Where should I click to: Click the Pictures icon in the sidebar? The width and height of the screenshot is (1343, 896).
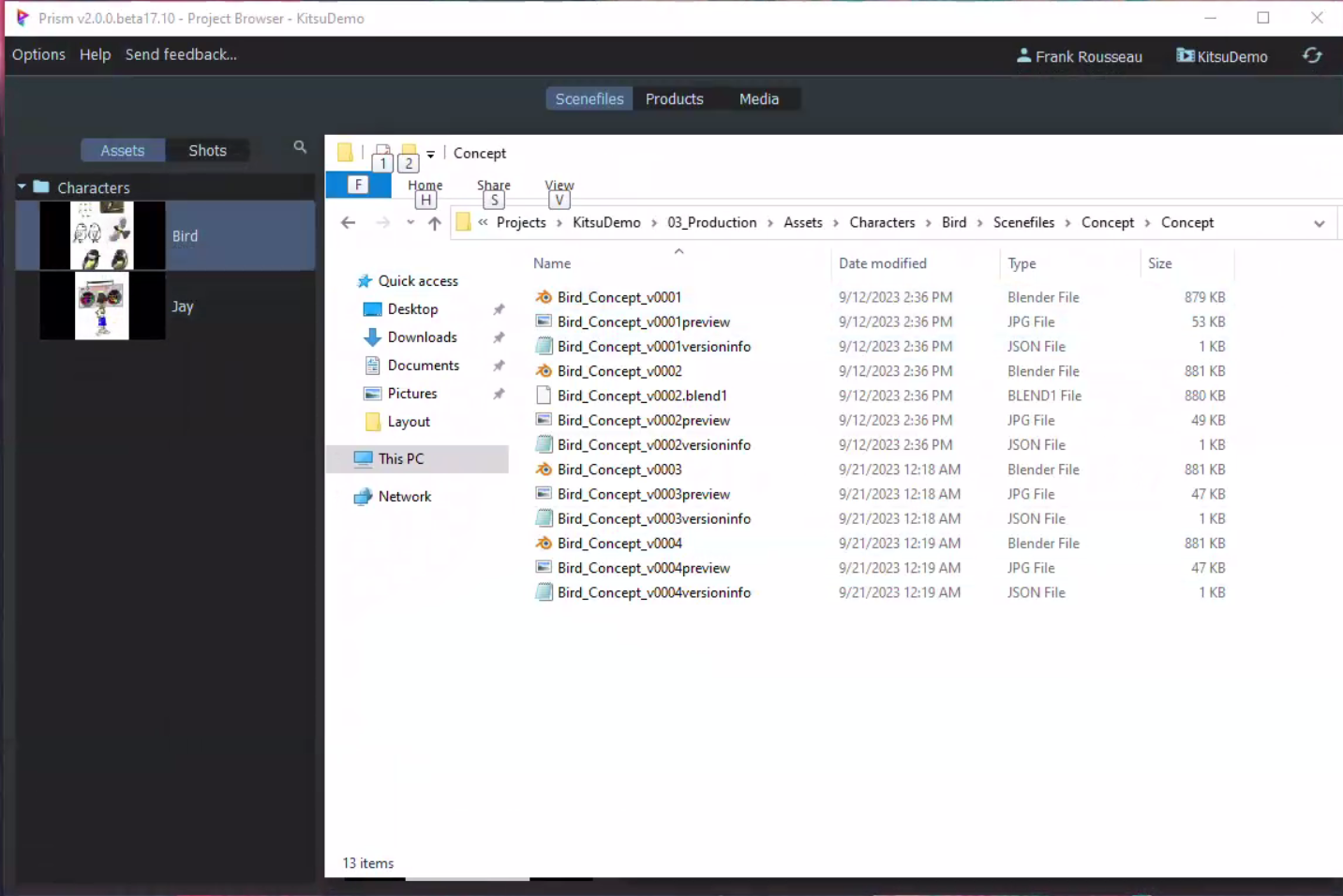click(x=372, y=394)
